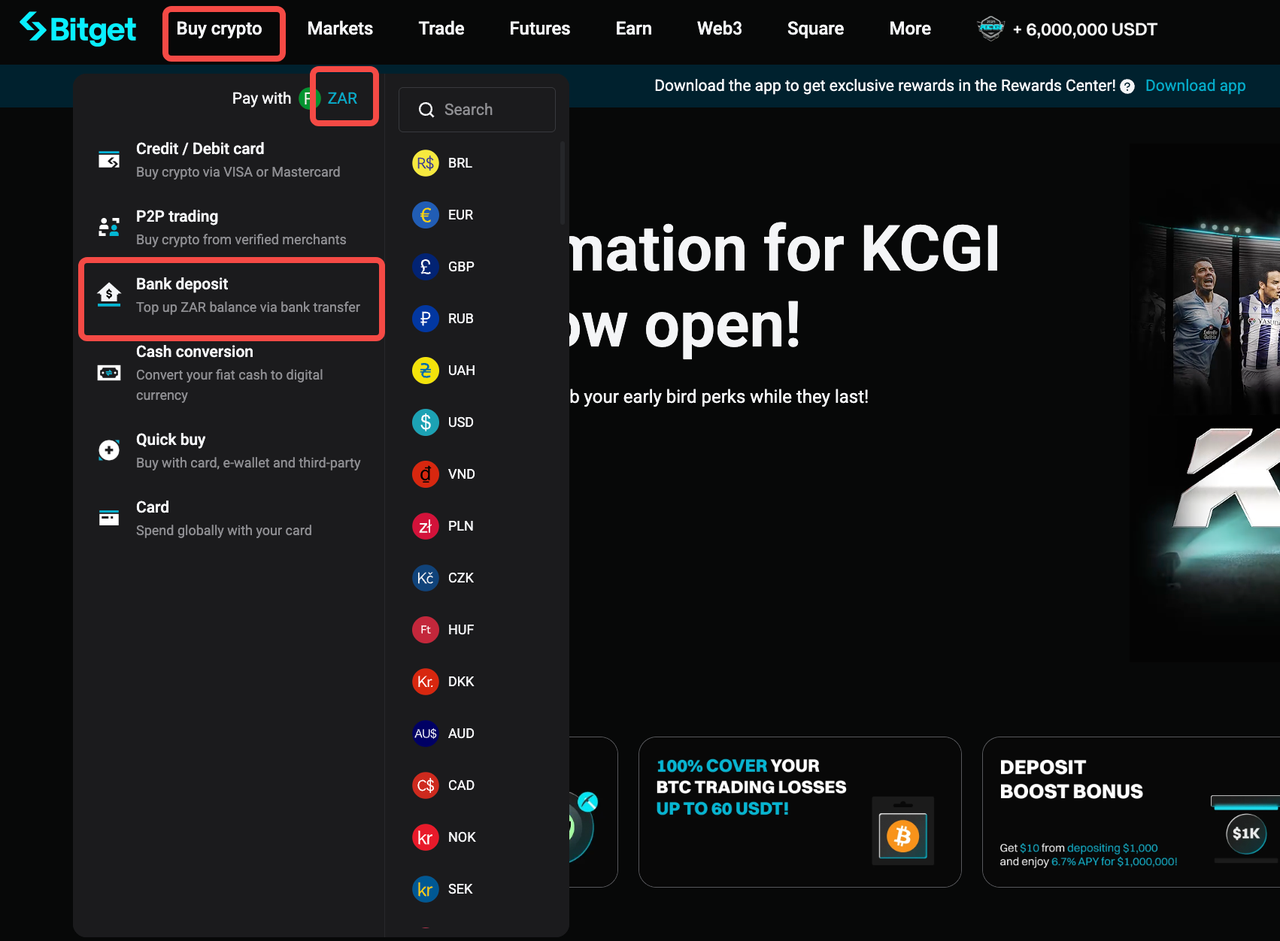The height and width of the screenshot is (941, 1280).
Task: Click the VND dong symbol icon
Action: click(x=425, y=474)
